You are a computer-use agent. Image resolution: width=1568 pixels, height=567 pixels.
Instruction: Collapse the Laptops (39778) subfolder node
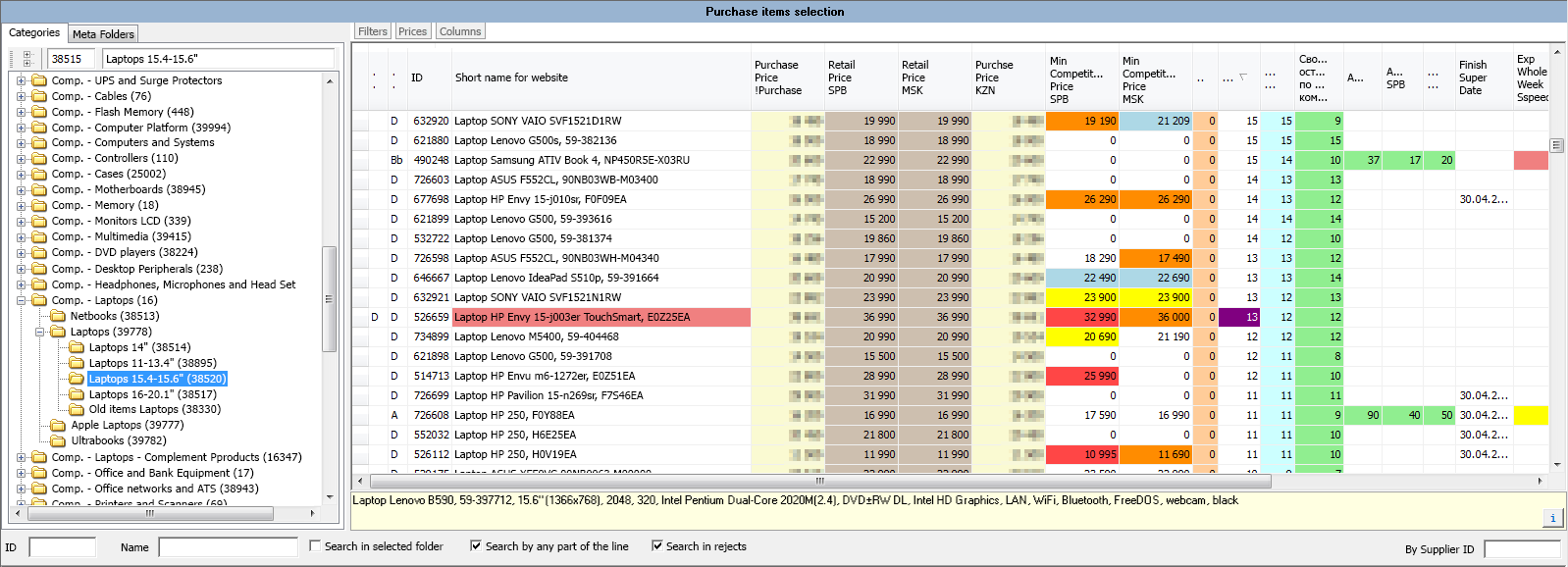[x=40, y=332]
